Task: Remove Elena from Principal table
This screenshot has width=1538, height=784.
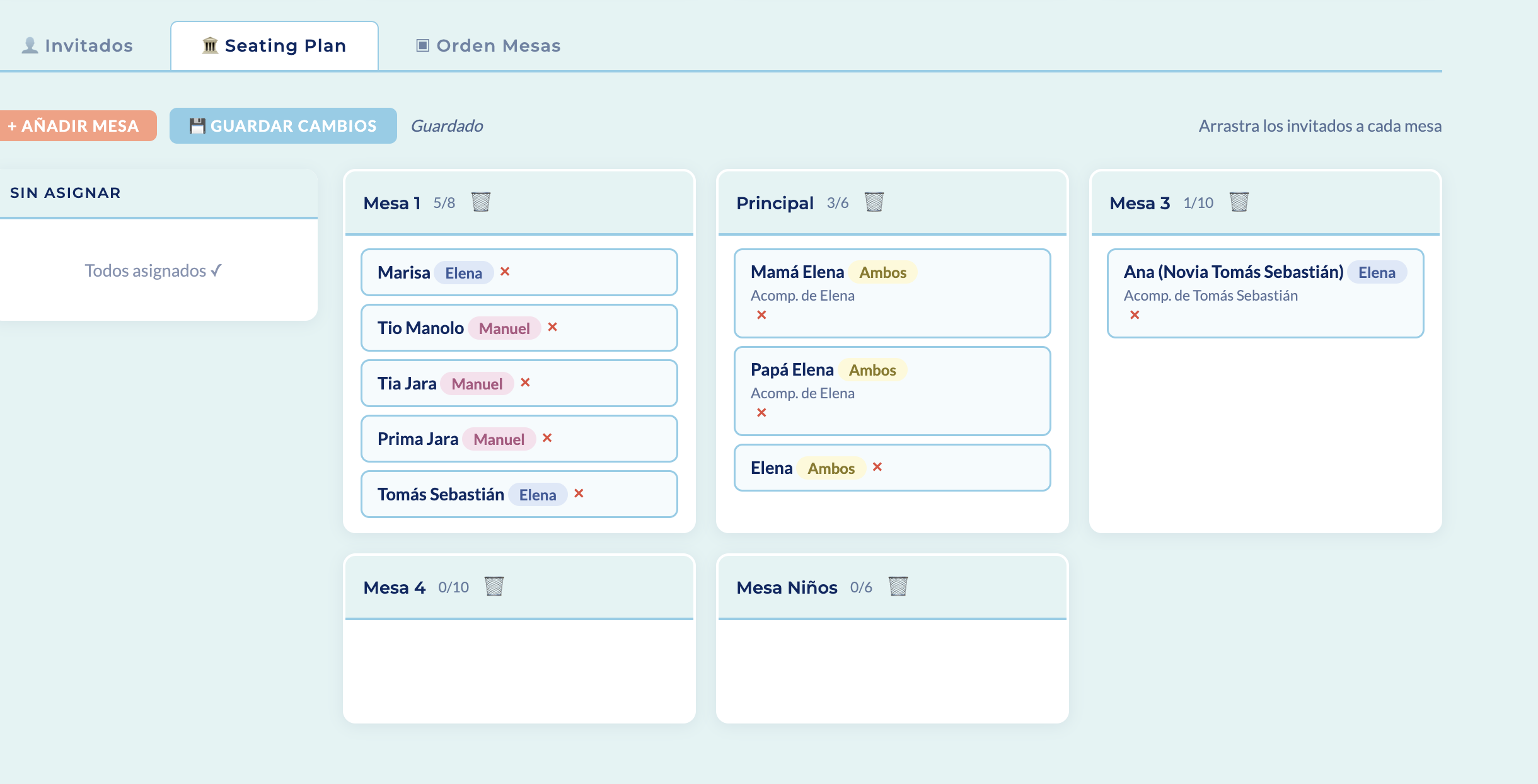Action: coord(877,467)
